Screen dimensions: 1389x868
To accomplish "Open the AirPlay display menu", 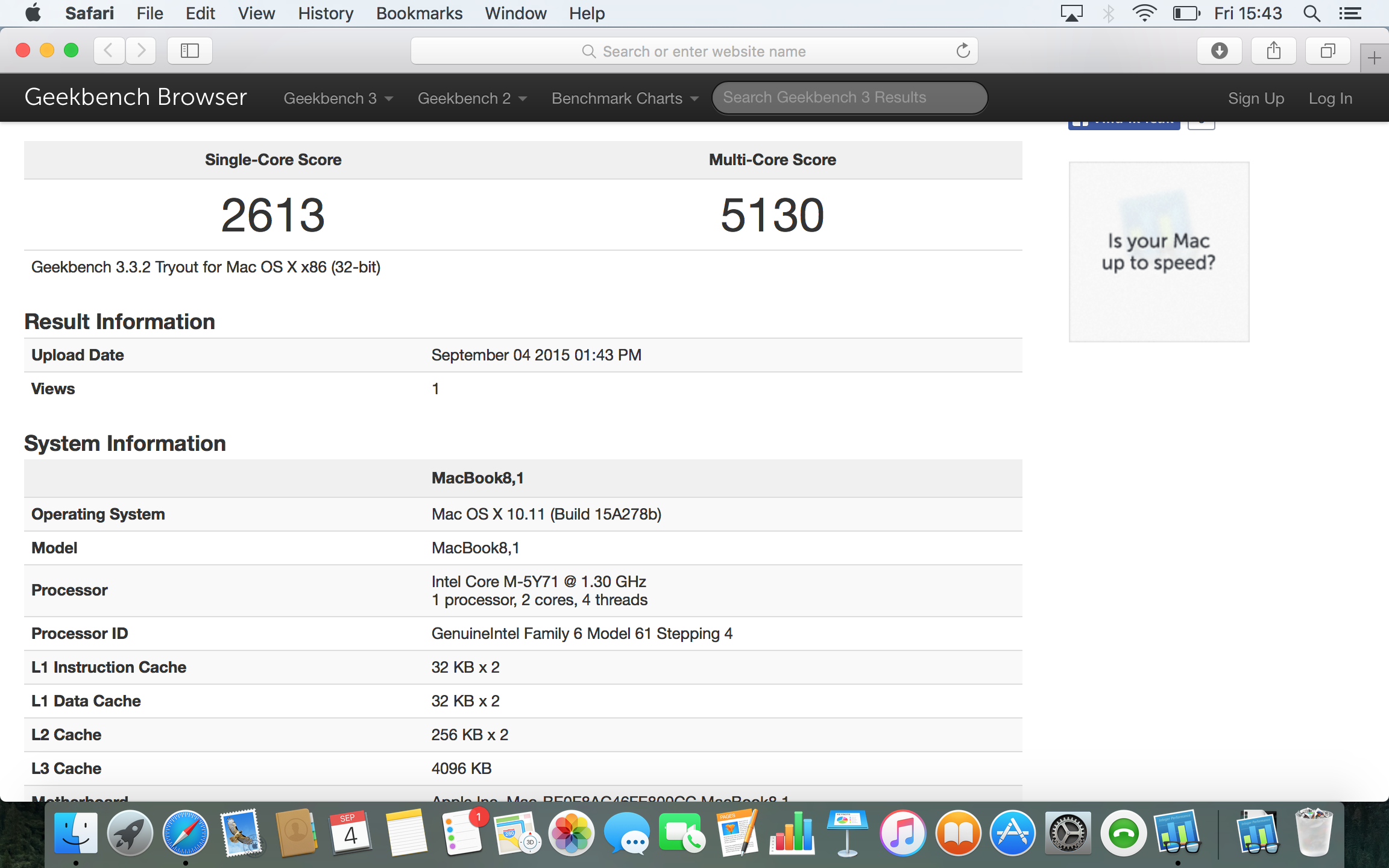I will [x=1071, y=13].
